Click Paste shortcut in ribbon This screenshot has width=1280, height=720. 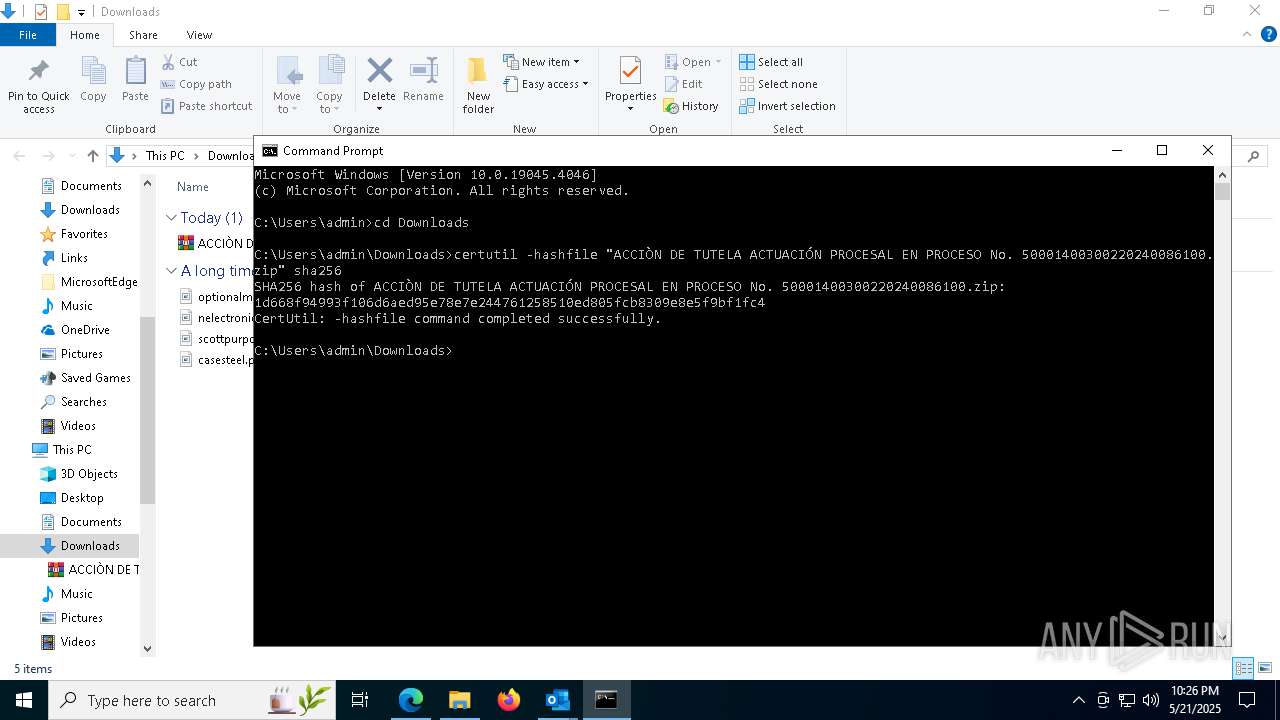(206, 106)
